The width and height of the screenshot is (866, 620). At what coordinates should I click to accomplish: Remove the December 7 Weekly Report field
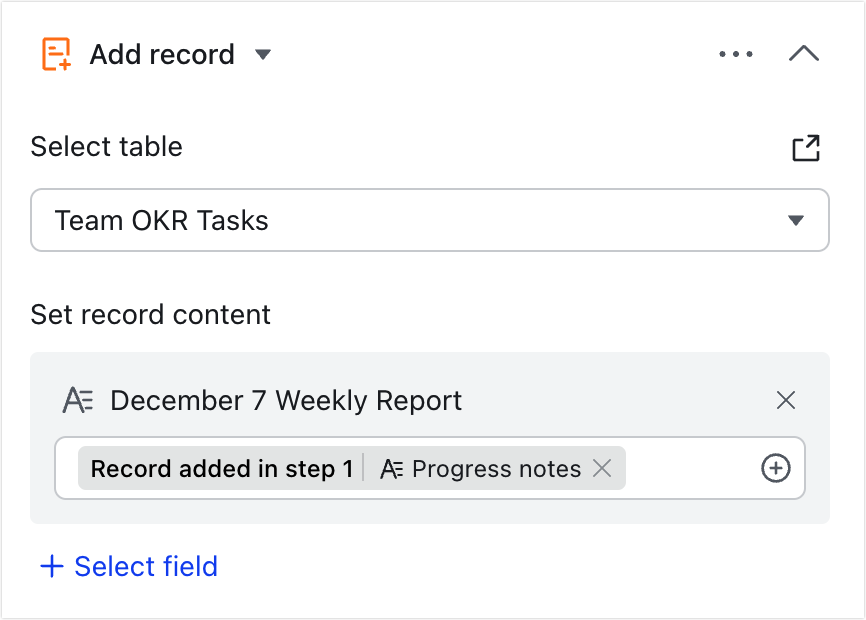click(785, 400)
